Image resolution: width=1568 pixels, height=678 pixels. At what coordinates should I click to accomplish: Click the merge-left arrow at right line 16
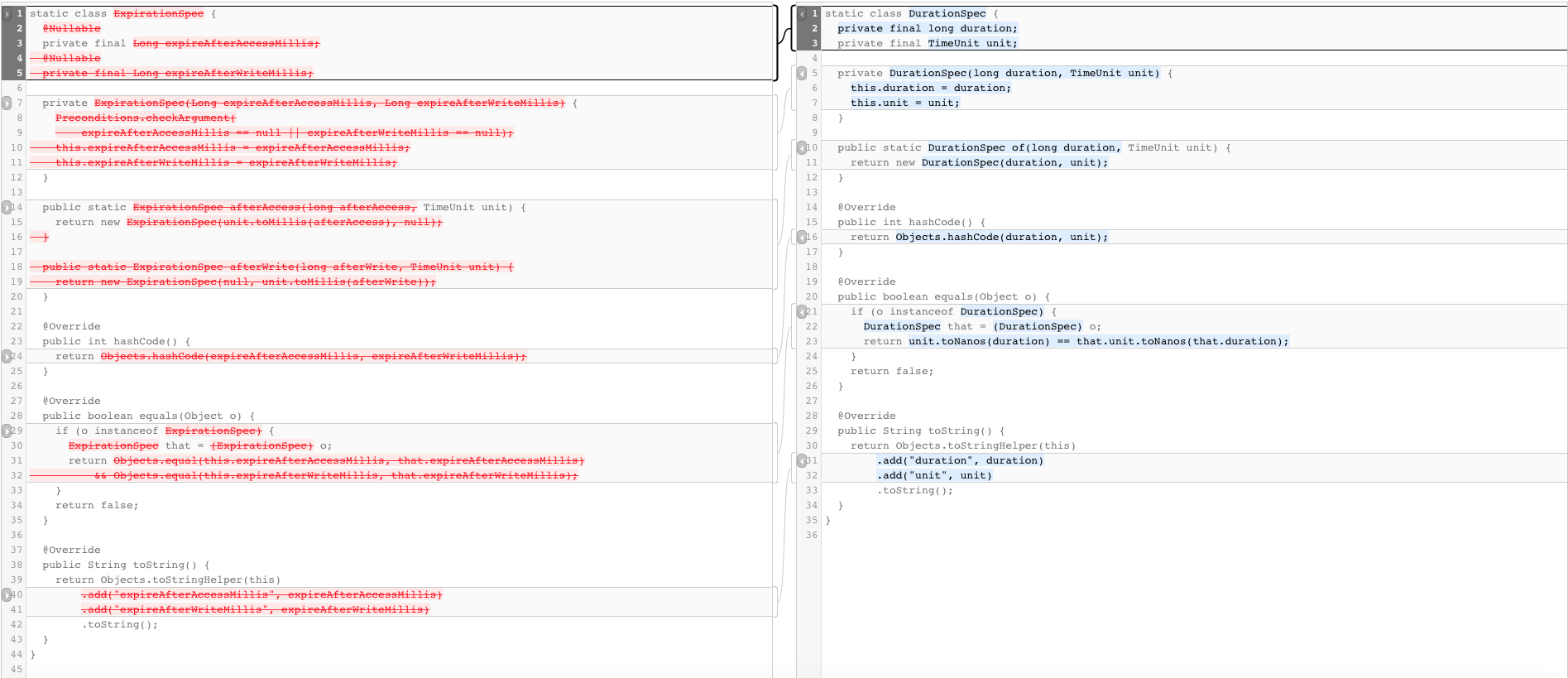tap(802, 238)
